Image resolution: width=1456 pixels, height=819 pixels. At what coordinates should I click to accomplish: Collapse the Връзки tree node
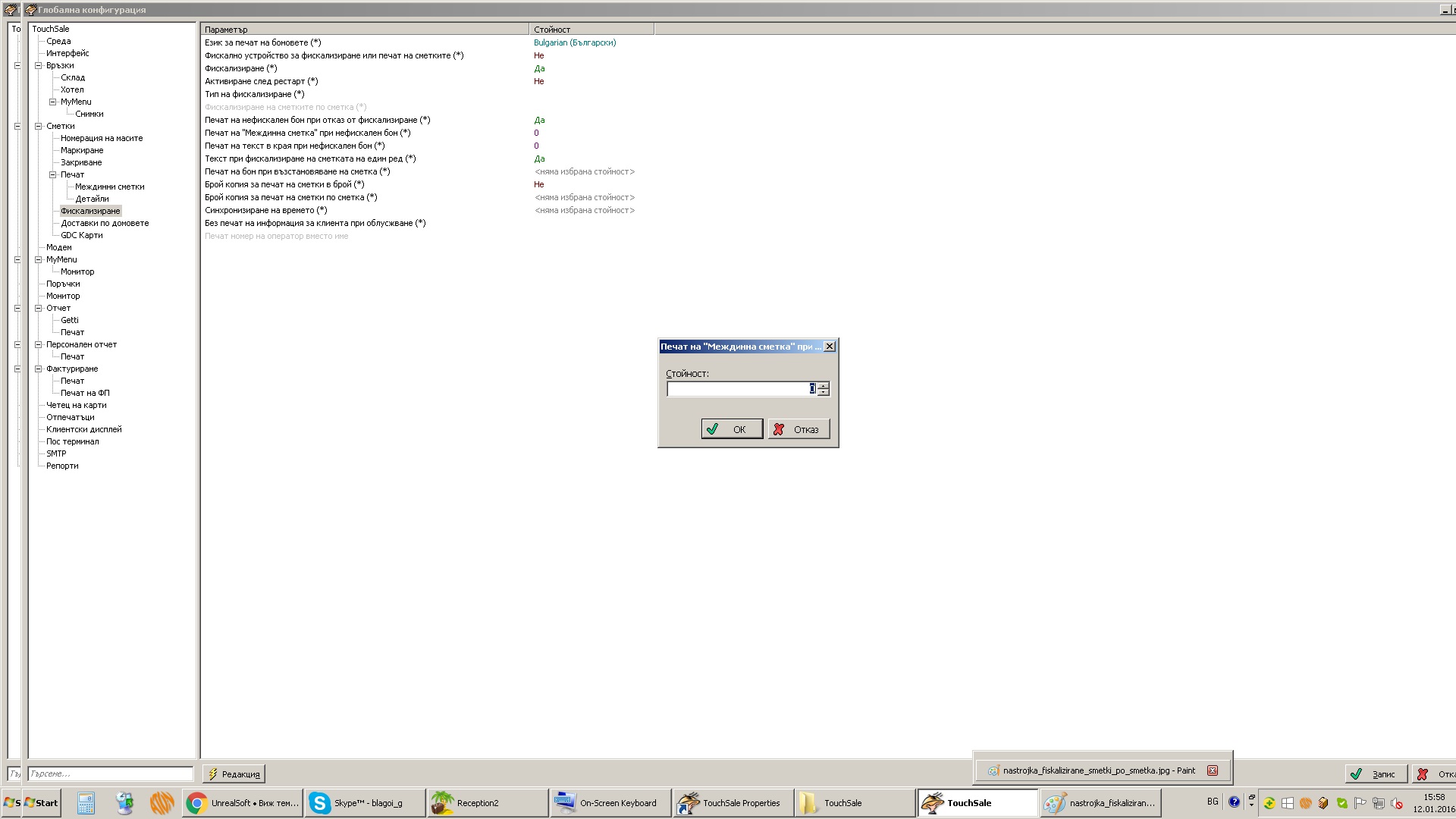click(38, 65)
